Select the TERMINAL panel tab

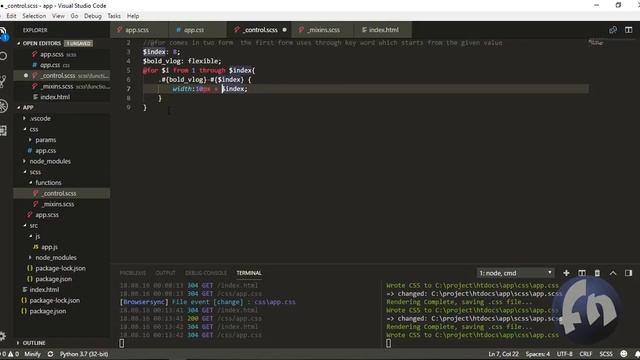[249, 273]
